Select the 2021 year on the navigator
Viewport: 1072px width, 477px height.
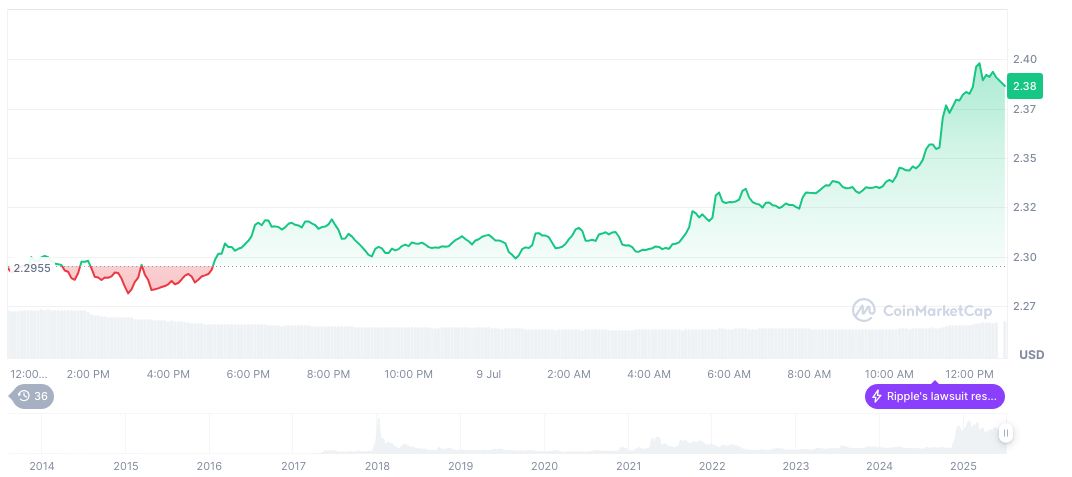(x=628, y=466)
